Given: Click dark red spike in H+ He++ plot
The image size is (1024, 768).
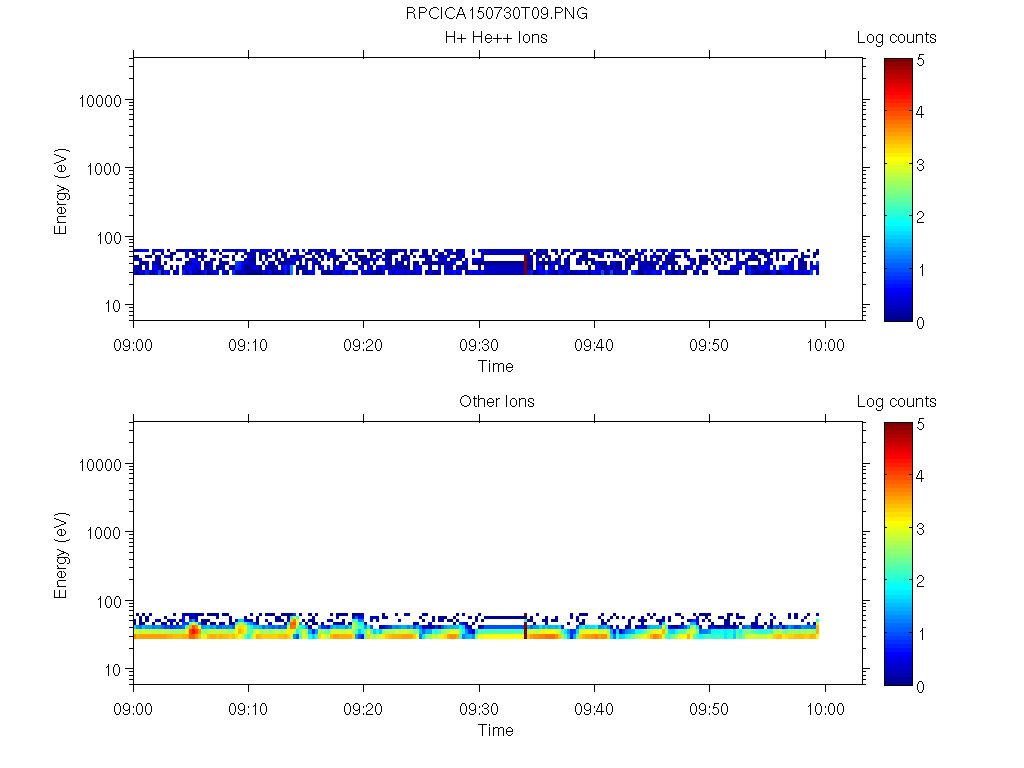Looking at the screenshot, I should coord(525,264).
